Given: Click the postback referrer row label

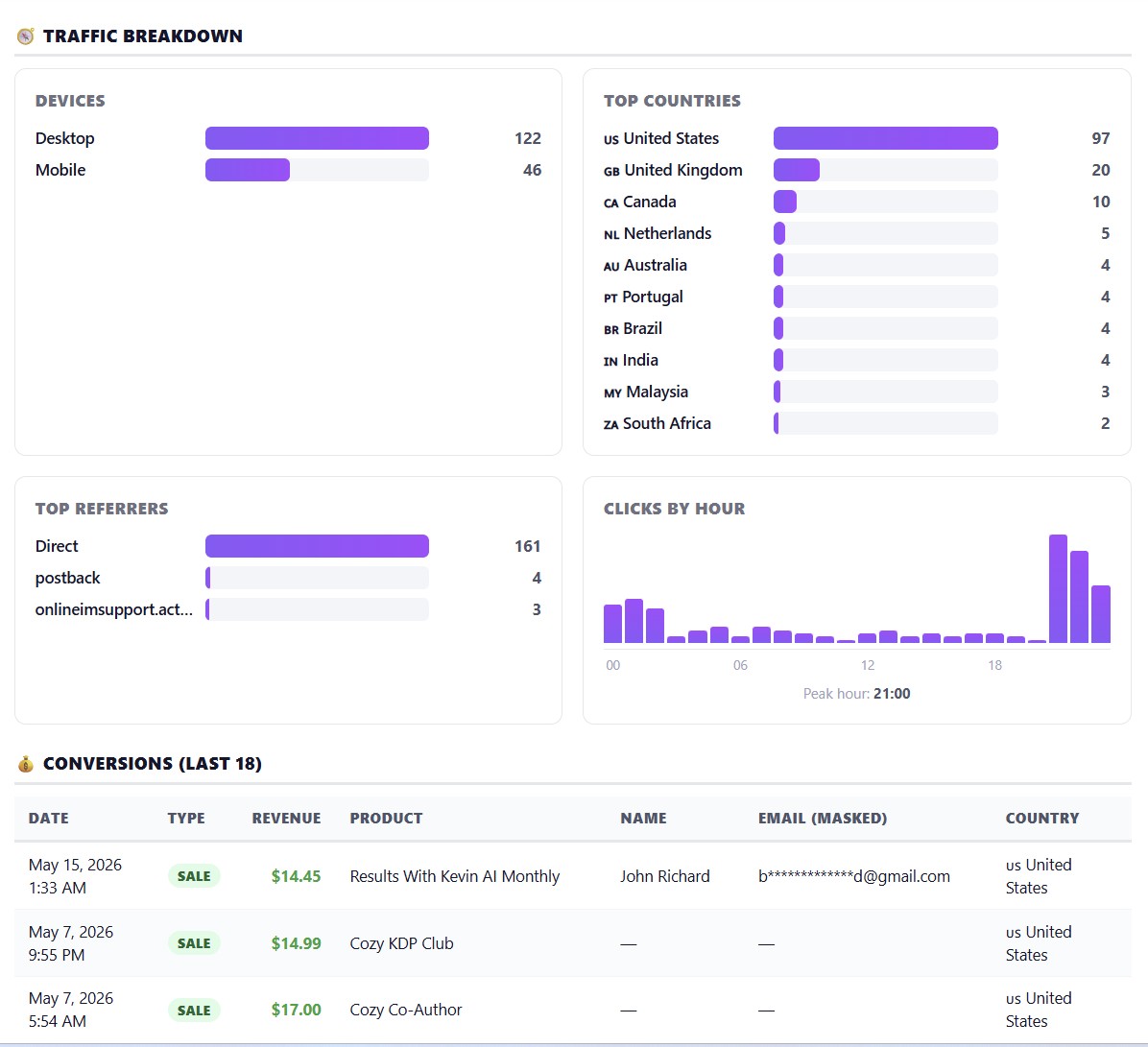Looking at the screenshot, I should coord(67,578).
